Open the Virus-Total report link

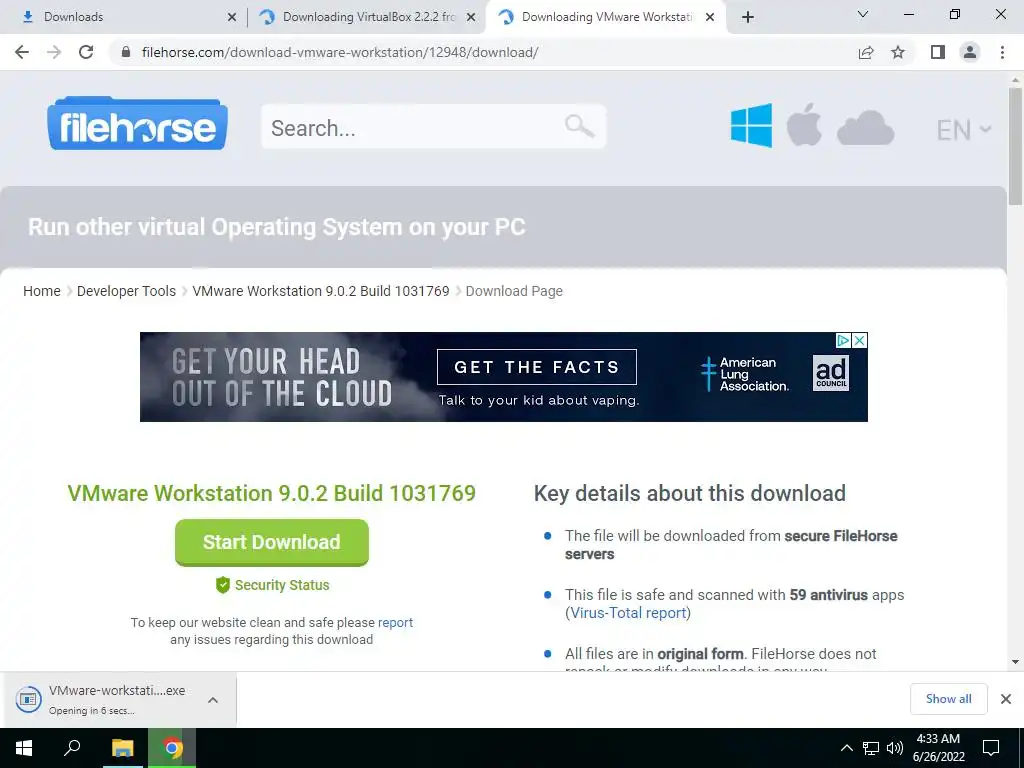[628, 613]
